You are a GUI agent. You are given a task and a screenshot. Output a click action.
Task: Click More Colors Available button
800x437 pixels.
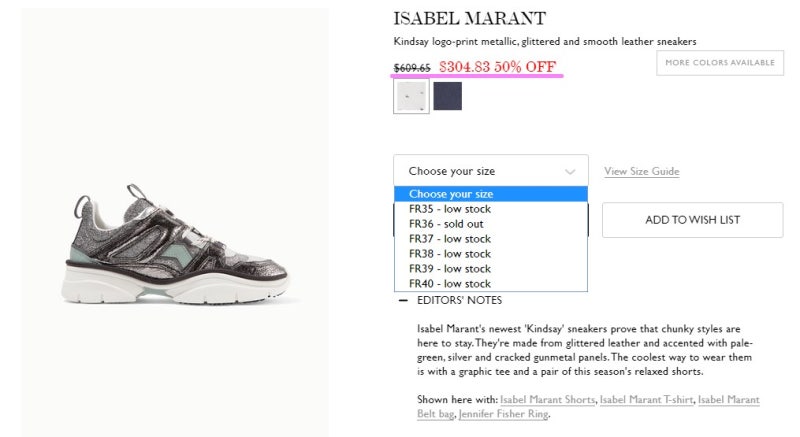pyautogui.click(x=720, y=63)
